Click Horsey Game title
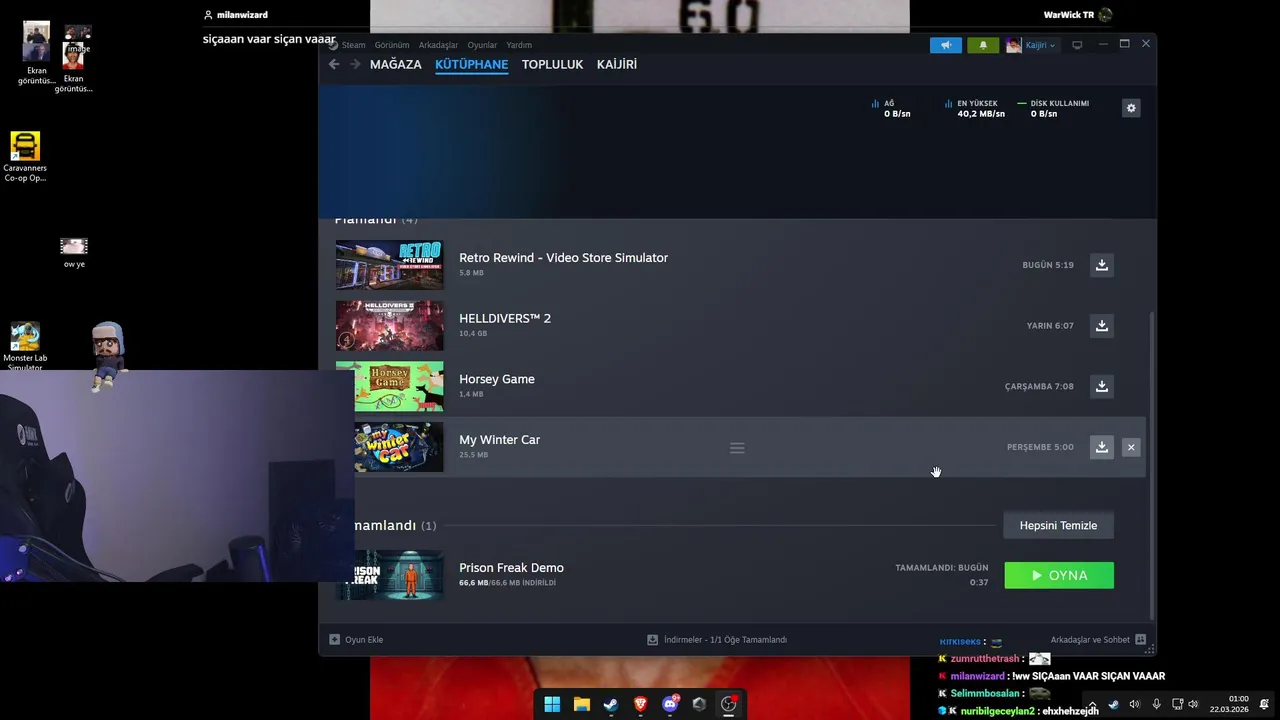Screen dimensions: 1280x720 click(497, 379)
